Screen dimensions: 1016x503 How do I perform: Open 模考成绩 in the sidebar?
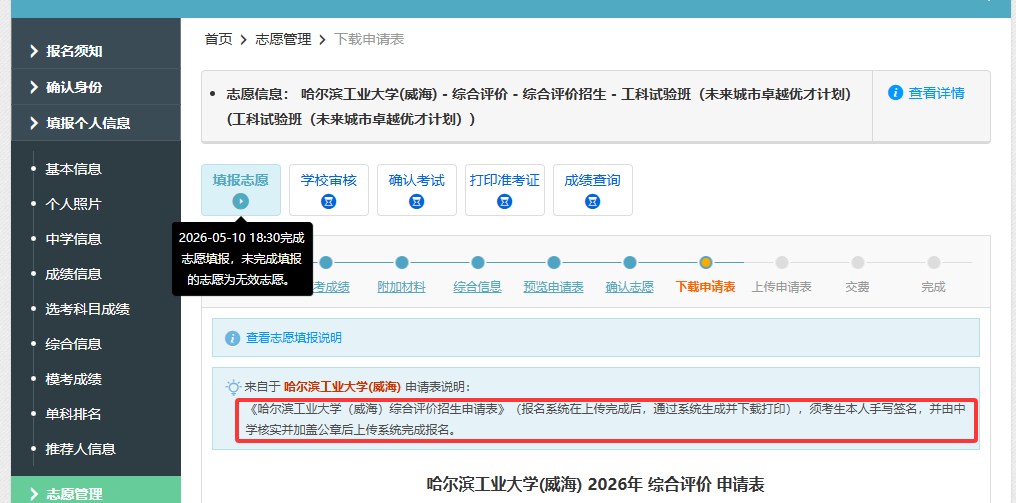click(73, 379)
